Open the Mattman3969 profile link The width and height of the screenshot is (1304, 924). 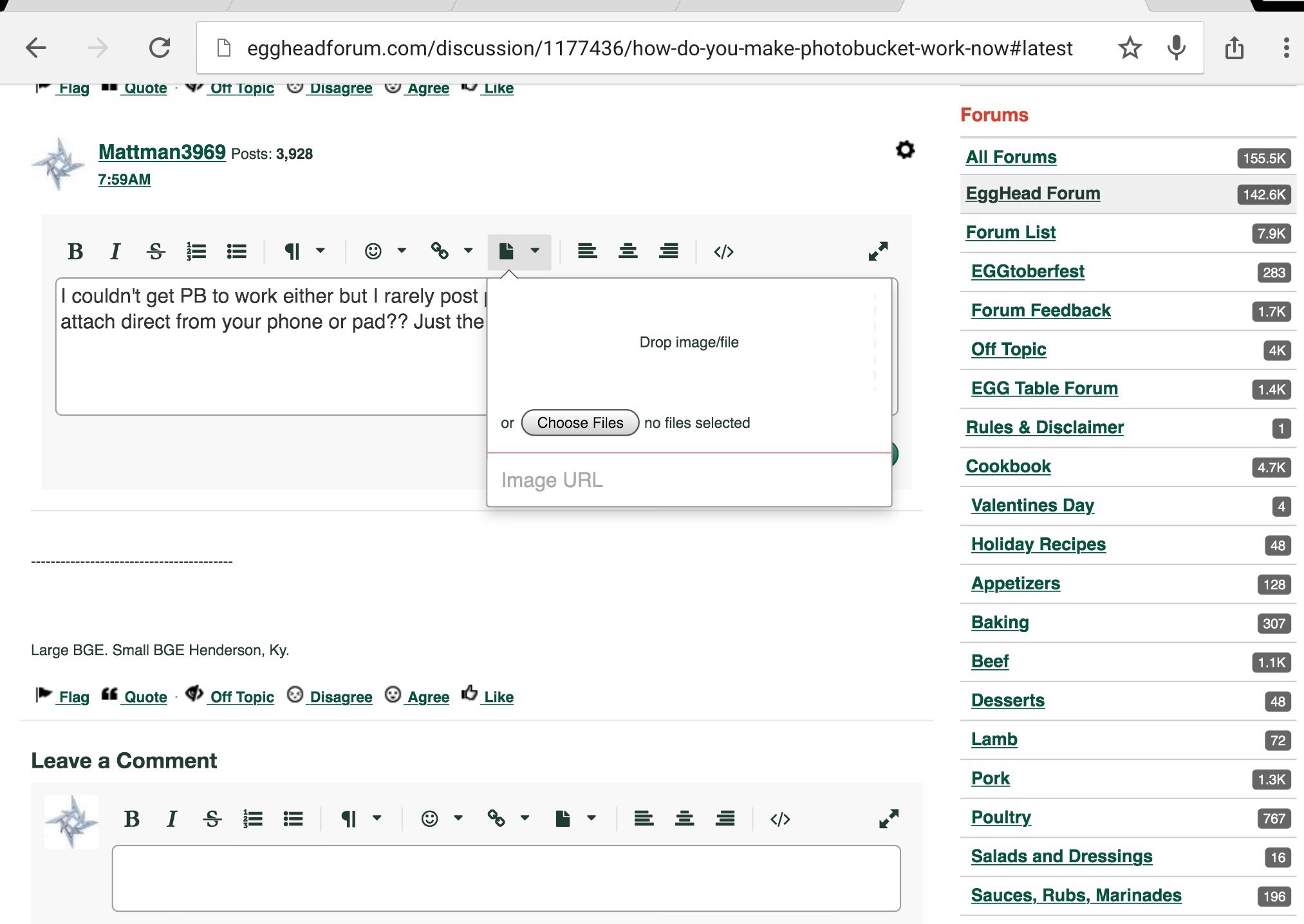[162, 152]
